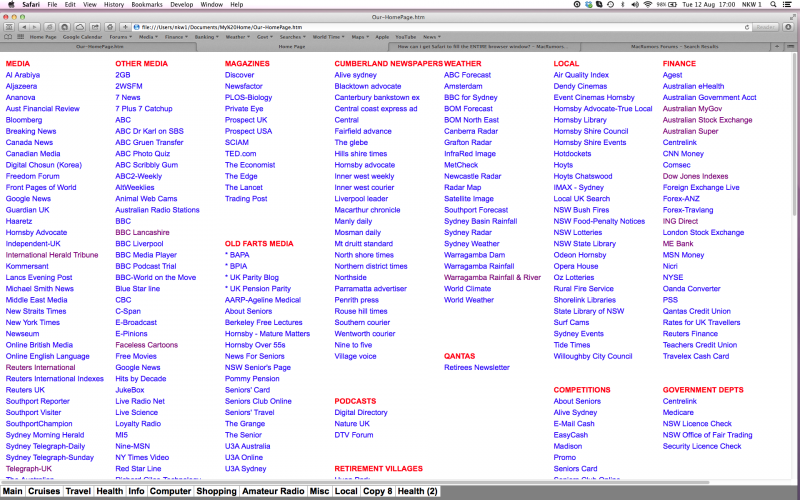The image size is (800, 500).
Task: Expand the News bookmarks dropdown
Action: (x=432, y=37)
